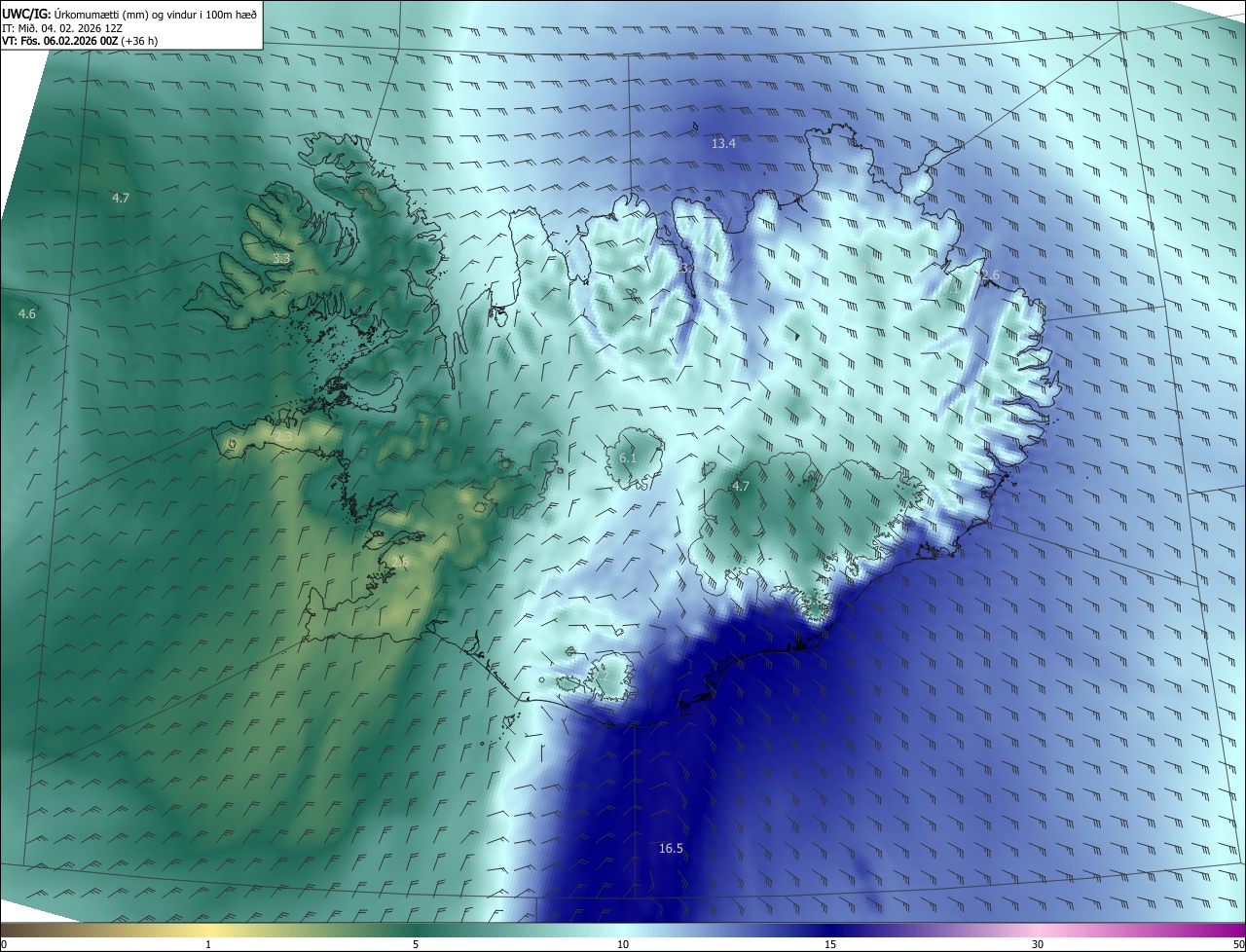Click the IT: Mið. 04. 02. 2026 12Z line
Viewport: 1246px width, 952px height.
pyautogui.click(x=63, y=27)
